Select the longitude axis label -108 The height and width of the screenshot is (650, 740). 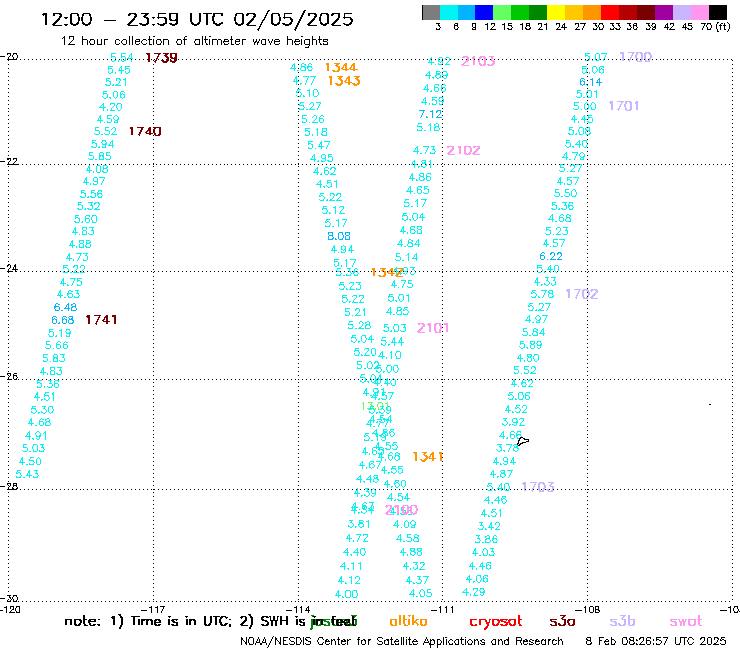[588, 609]
